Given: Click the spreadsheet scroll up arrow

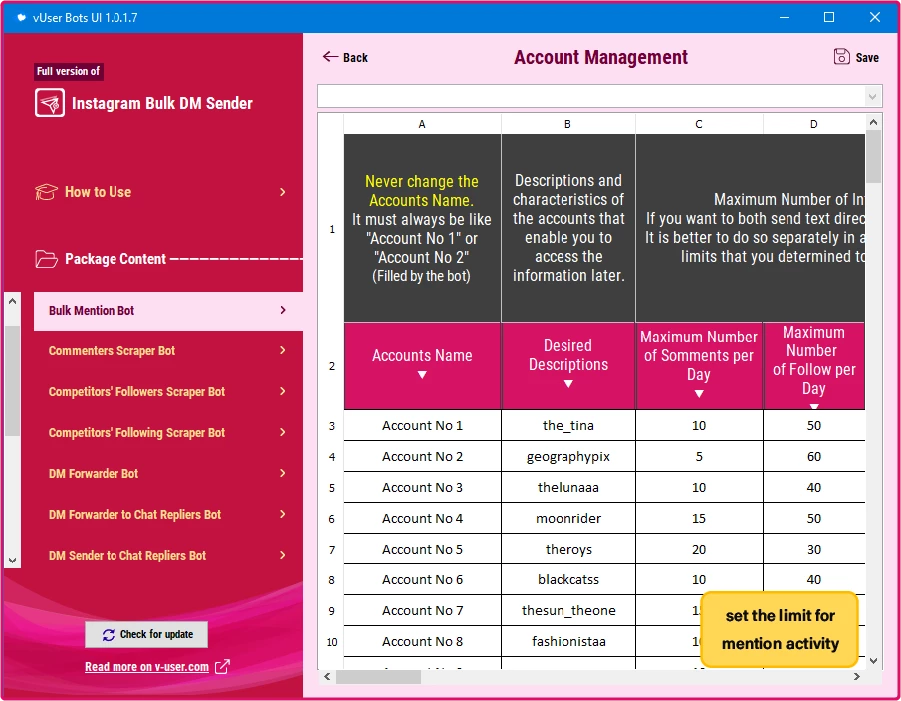Looking at the screenshot, I should pos(873,122).
